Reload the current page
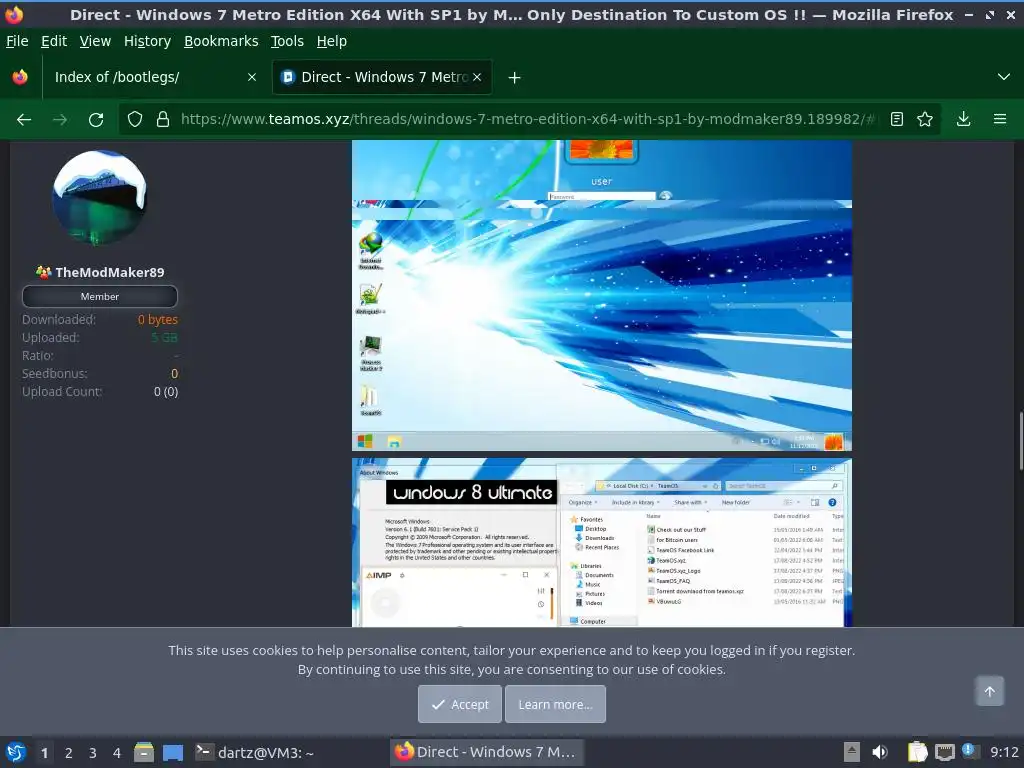The width and height of the screenshot is (1024, 768). click(96, 120)
